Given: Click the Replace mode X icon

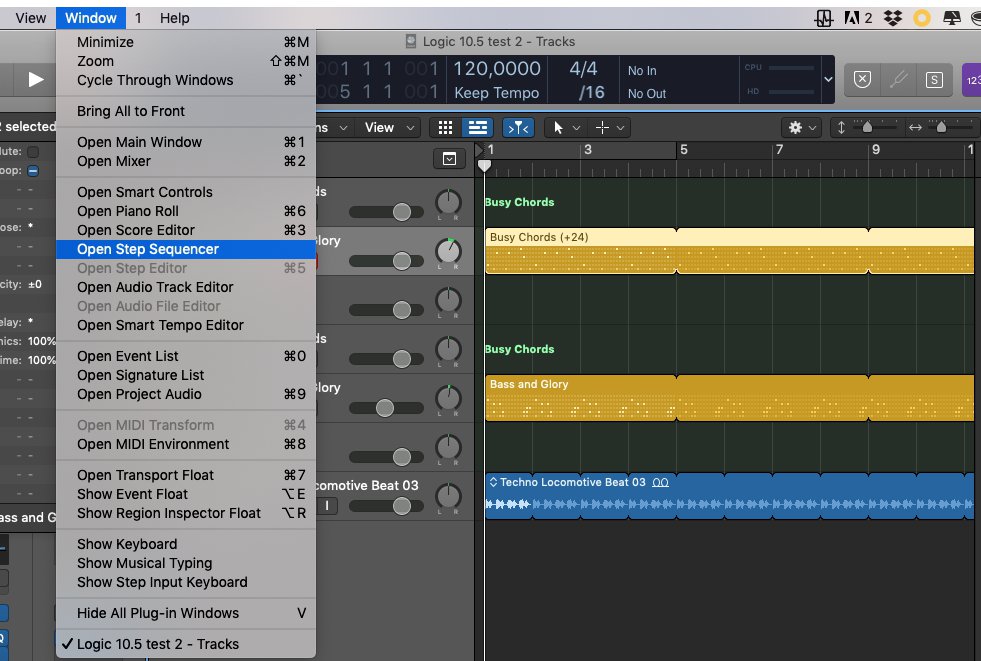Looking at the screenshot, I should pyautogui.click(x=863, y=80).
